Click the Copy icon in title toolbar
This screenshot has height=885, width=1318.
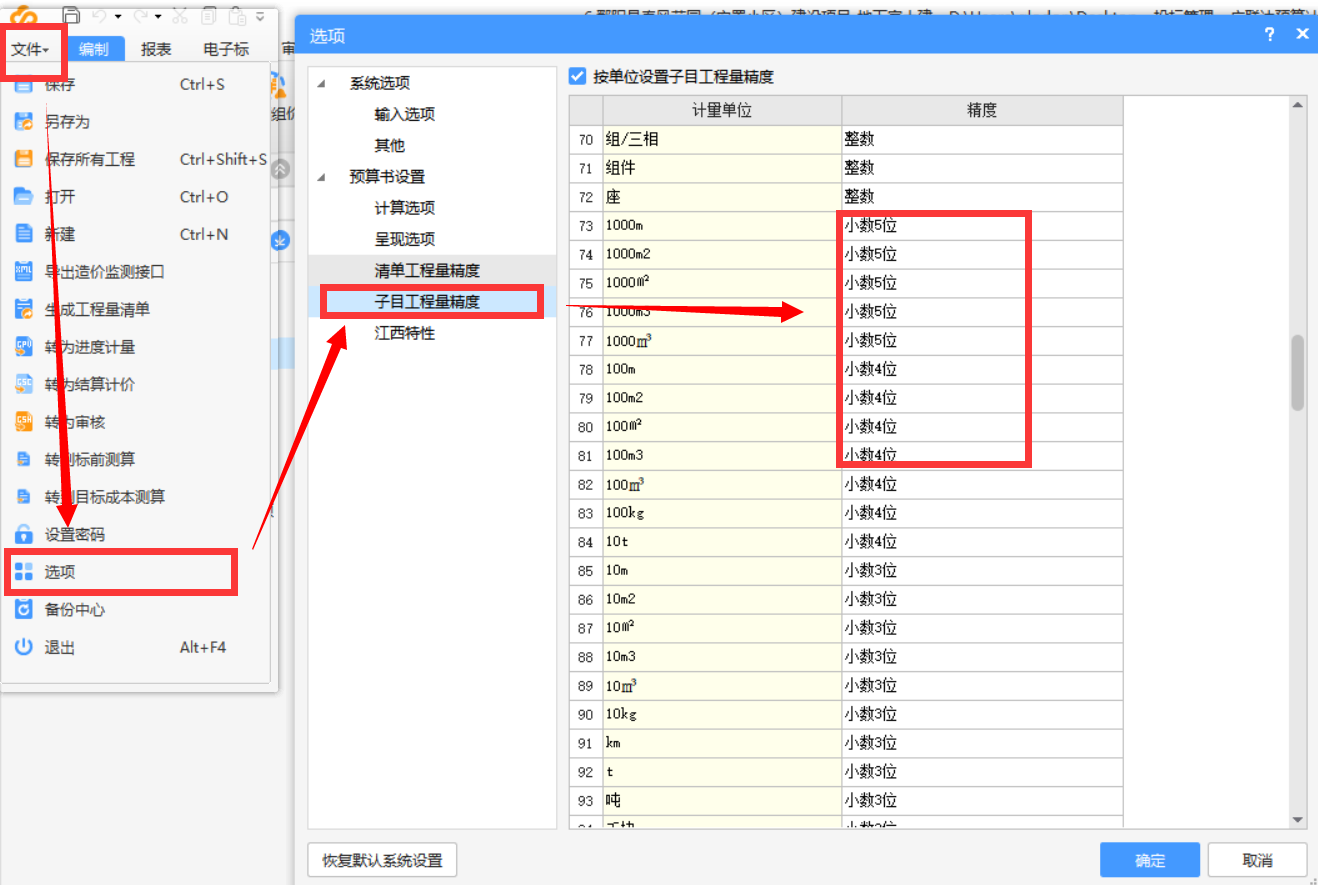click(x=208, y=15)
